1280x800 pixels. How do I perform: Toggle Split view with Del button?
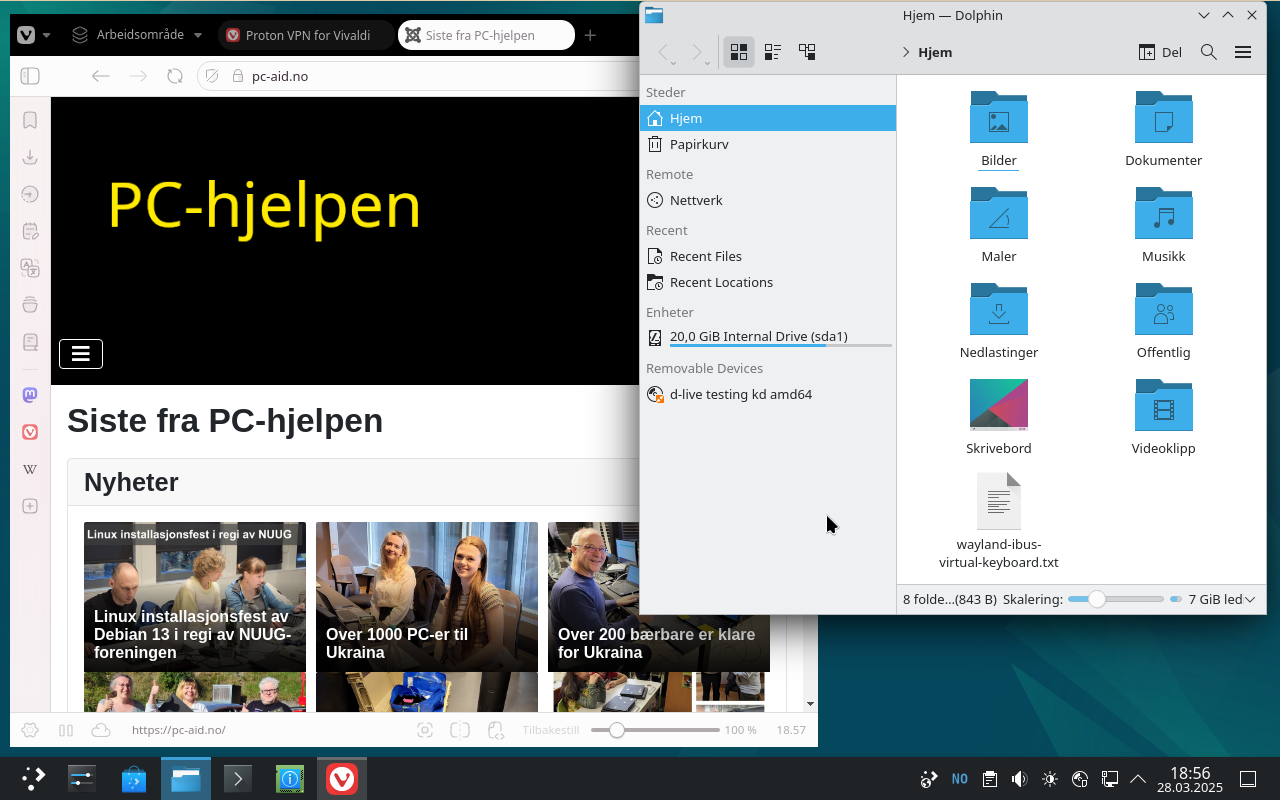[x=1160, y=52]
